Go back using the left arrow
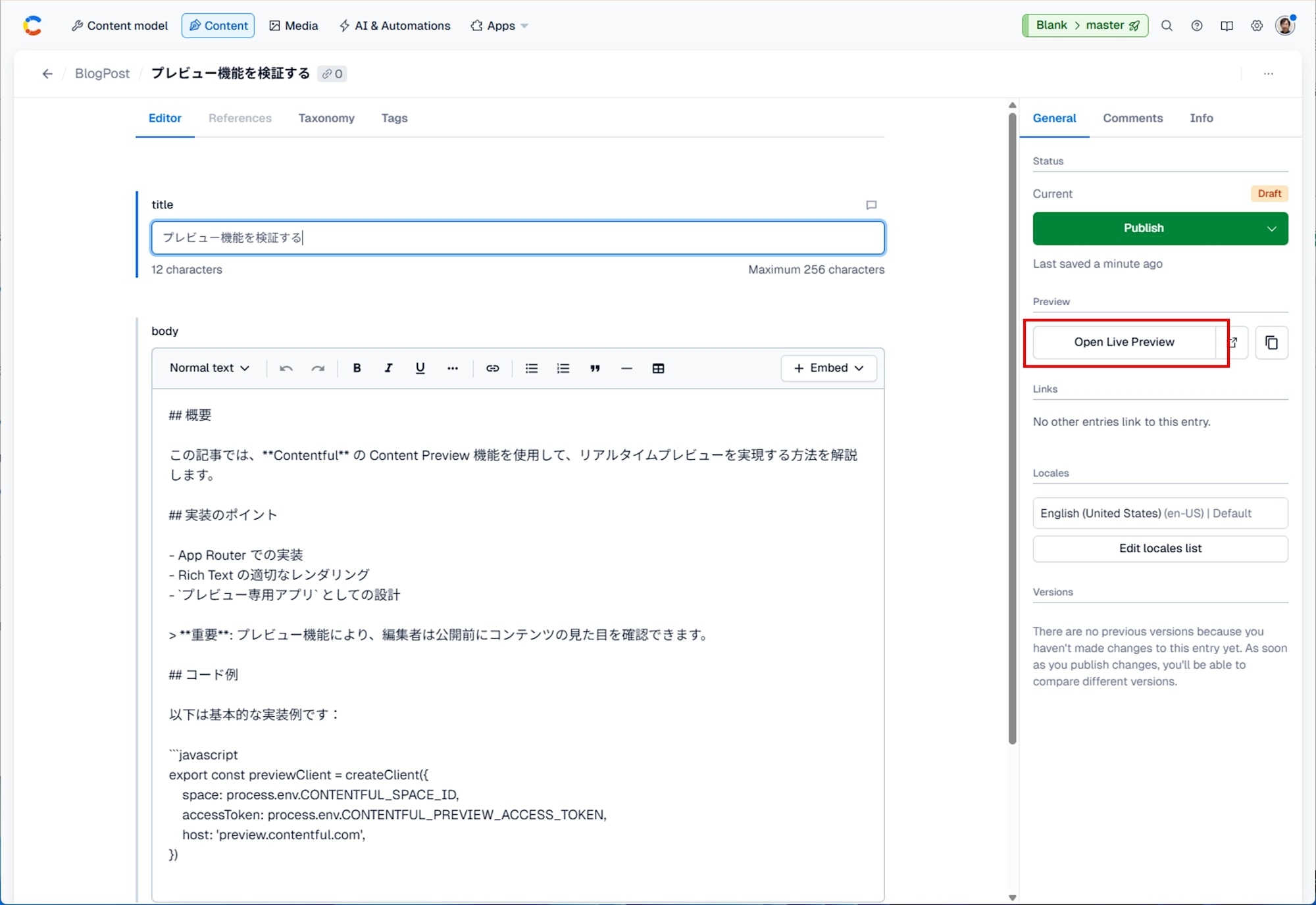 coord(47,74)
